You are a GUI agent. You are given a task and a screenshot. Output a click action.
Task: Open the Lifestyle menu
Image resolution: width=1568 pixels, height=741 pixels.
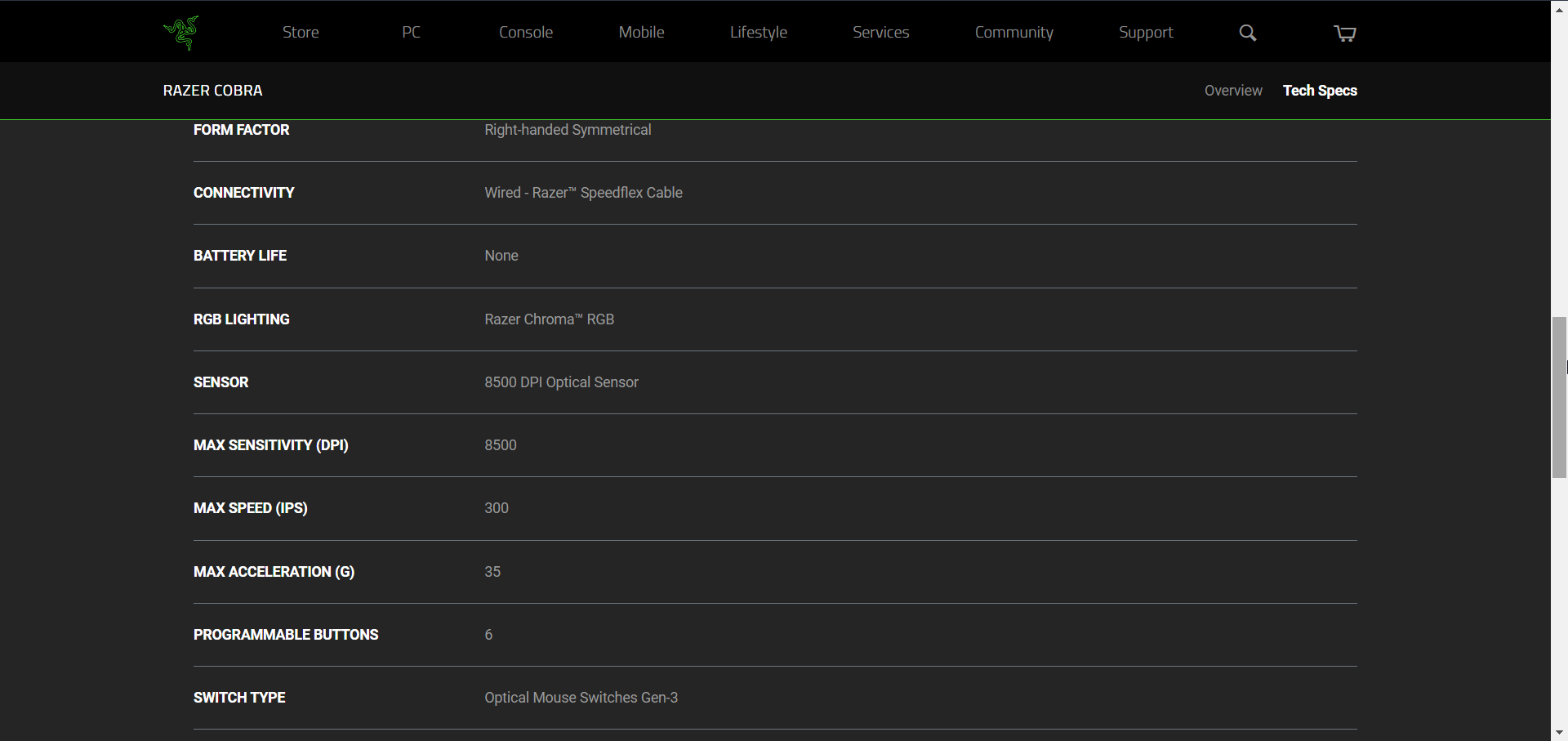[759, 33]
